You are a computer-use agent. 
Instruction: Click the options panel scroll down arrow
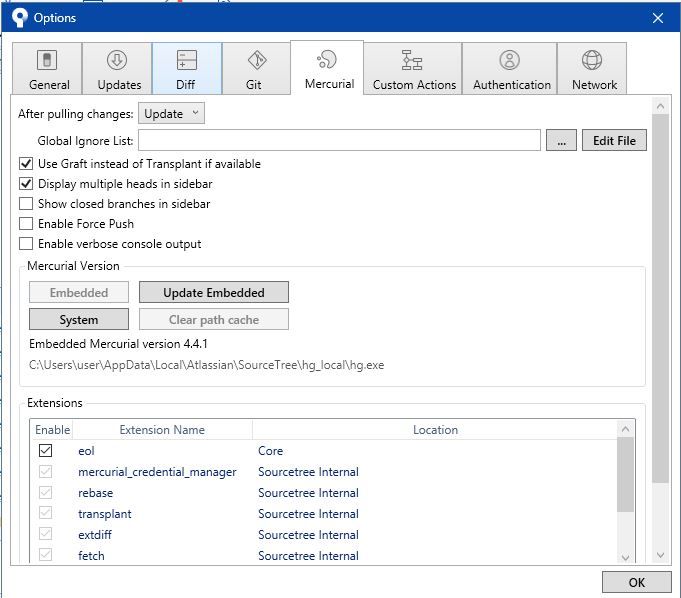[661, 555]
